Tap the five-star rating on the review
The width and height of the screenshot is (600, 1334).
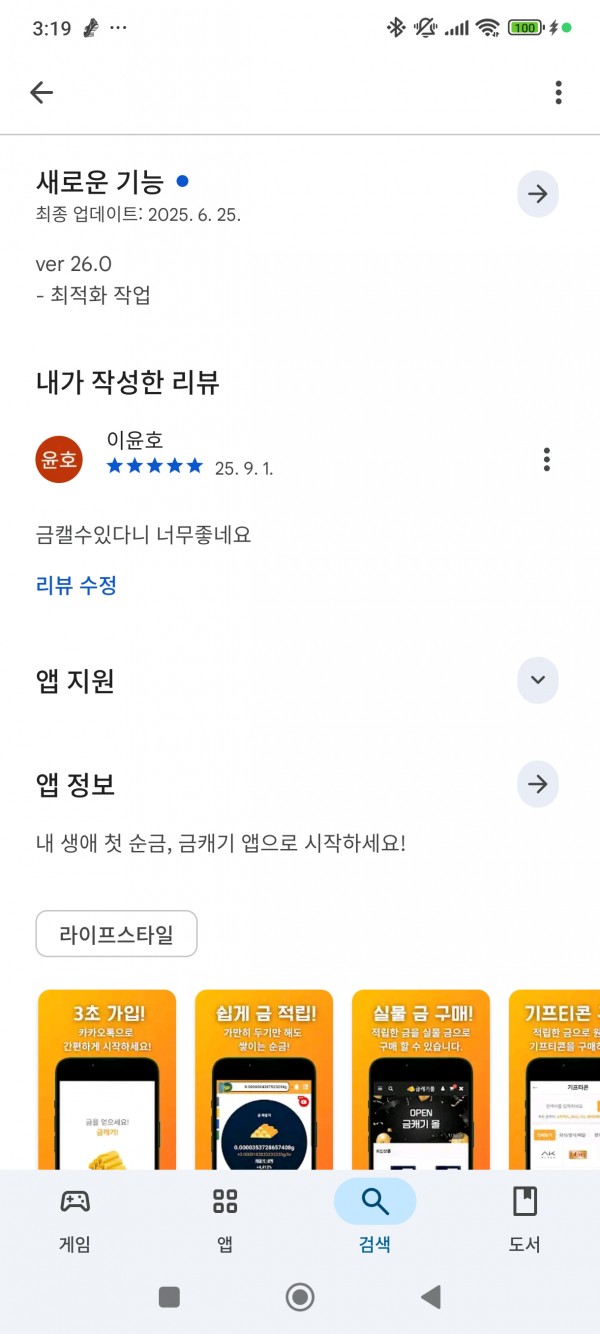pyautogui.click(x=154, y=466)
